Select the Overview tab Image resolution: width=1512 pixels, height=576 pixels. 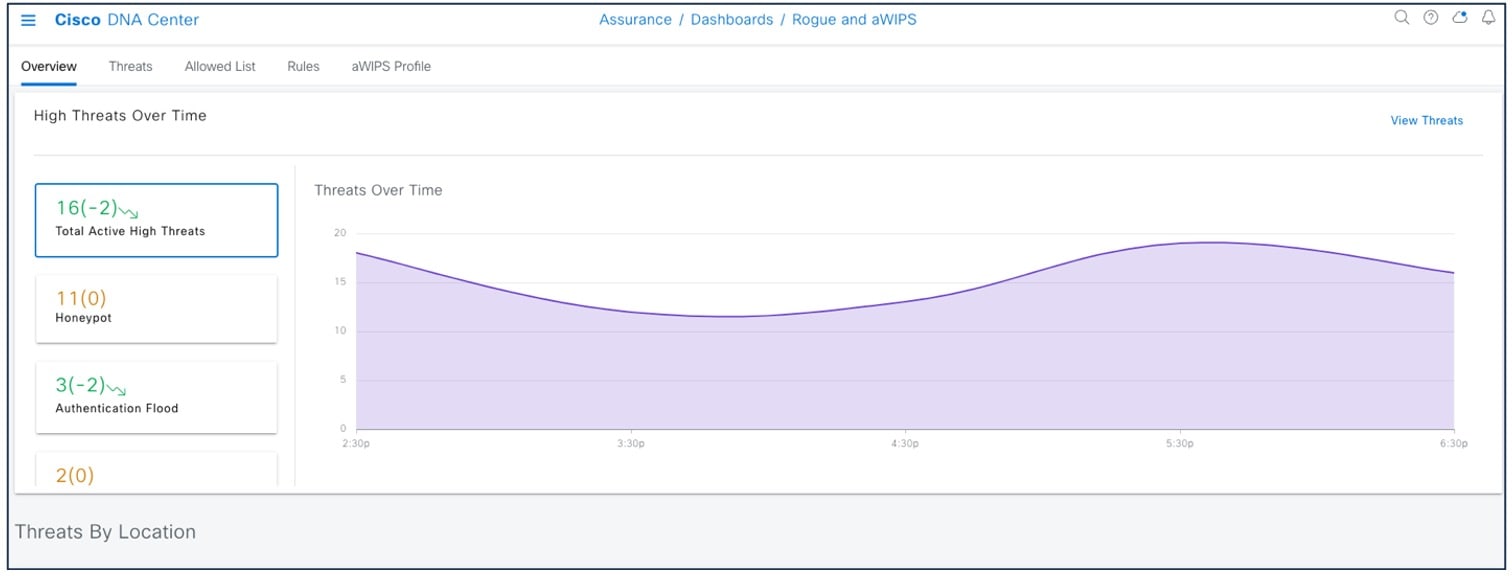(x=49, y=67)
